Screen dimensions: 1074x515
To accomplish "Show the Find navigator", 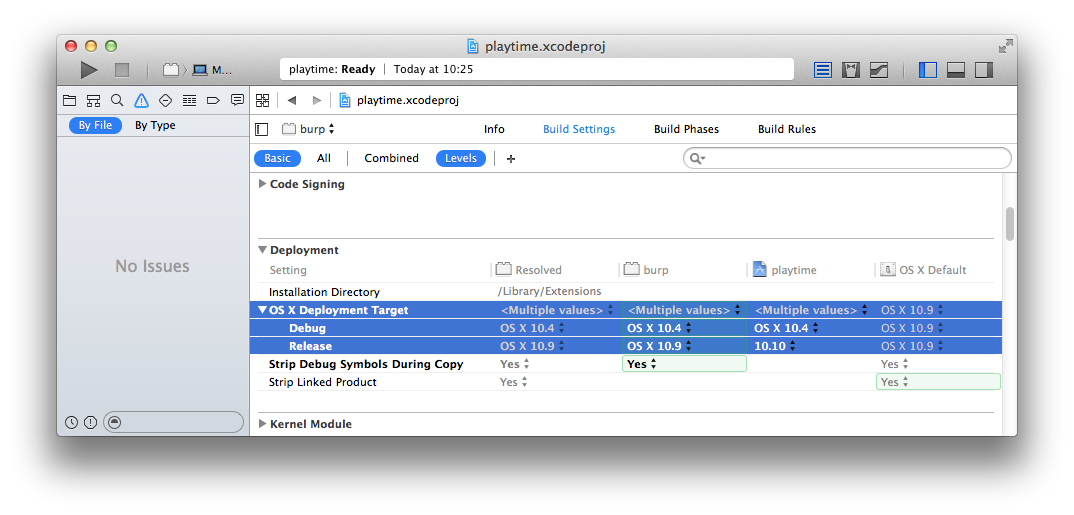I will (x=117, y=101).
